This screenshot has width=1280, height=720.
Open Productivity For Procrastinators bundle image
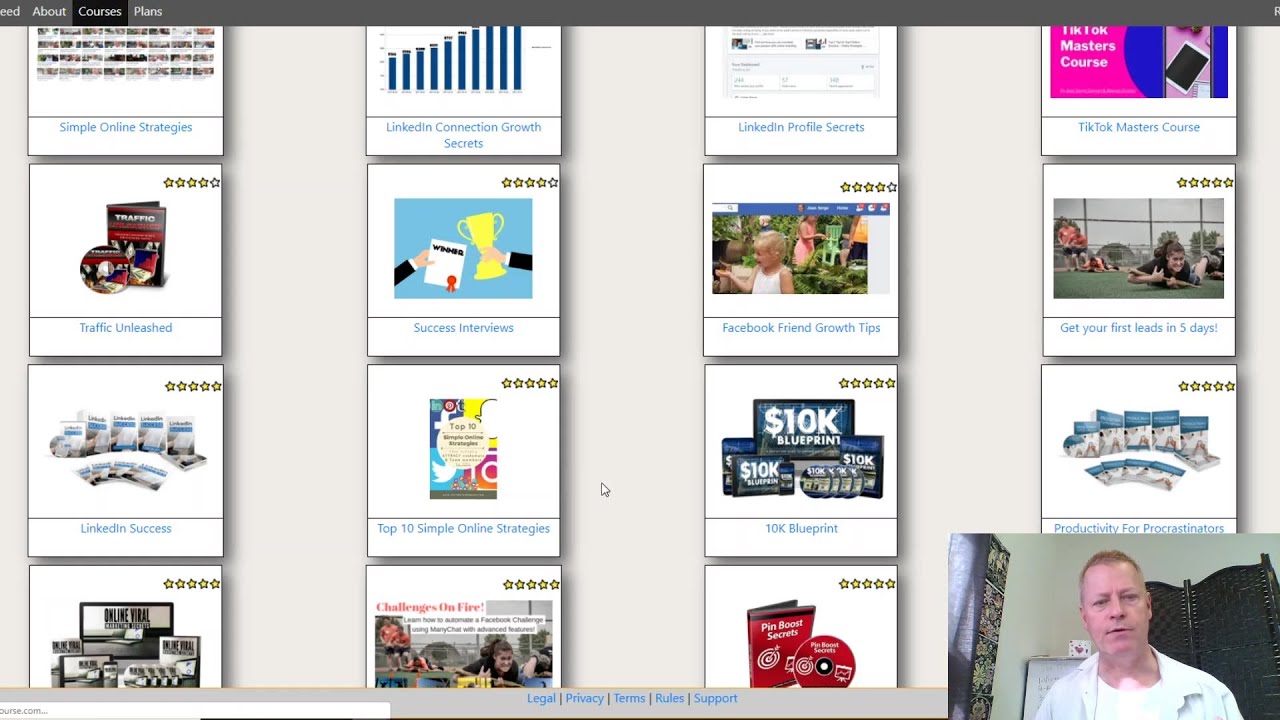point(1138,447)
